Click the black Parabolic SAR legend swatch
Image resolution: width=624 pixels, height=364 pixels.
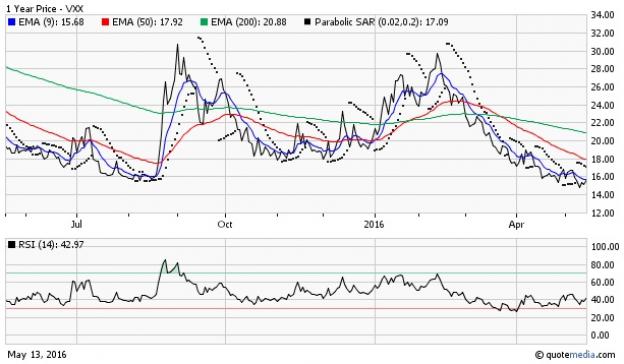click(x=307, y=22)
